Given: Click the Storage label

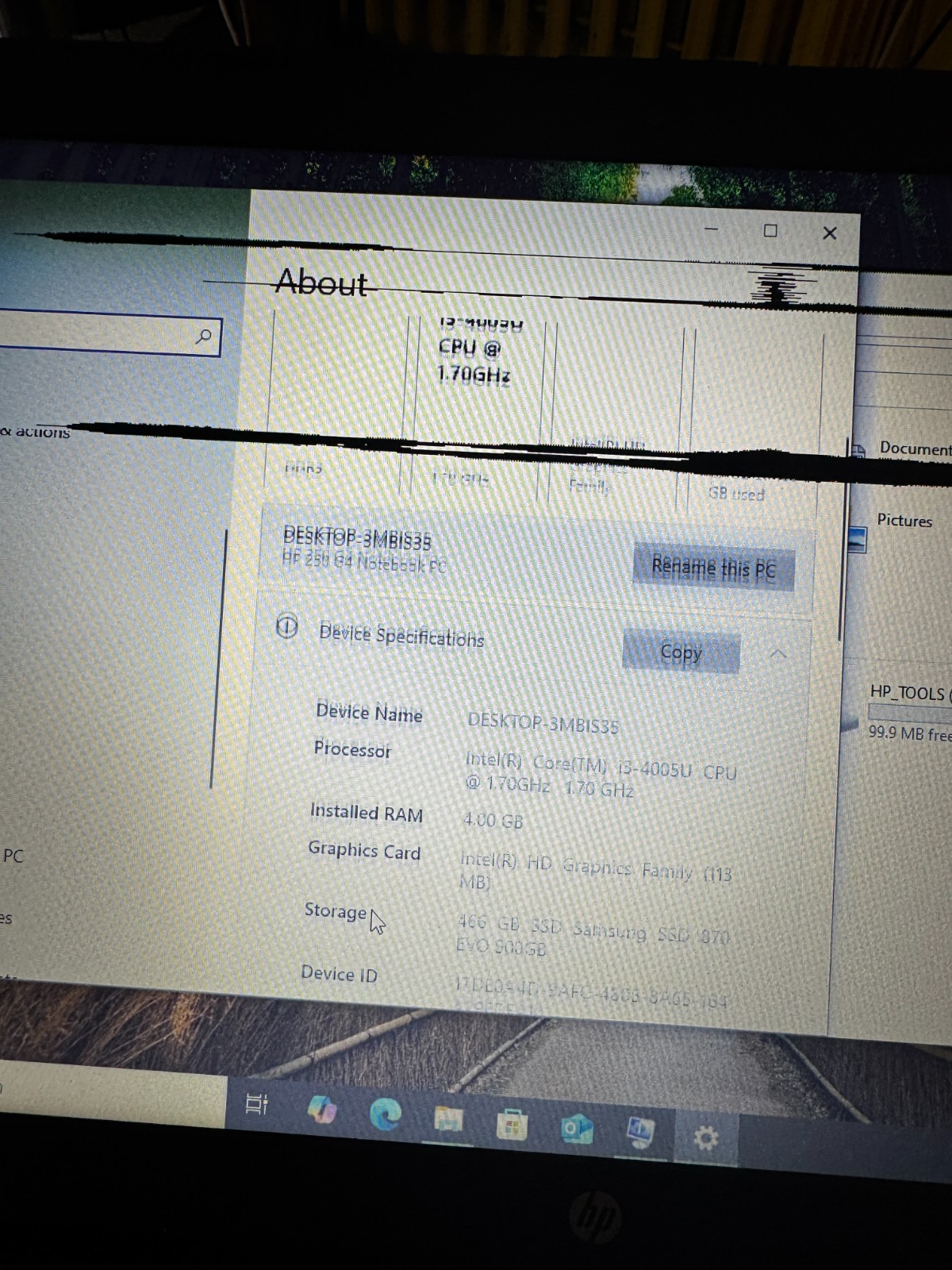Looking at the screenshot, I should [336, 911].
